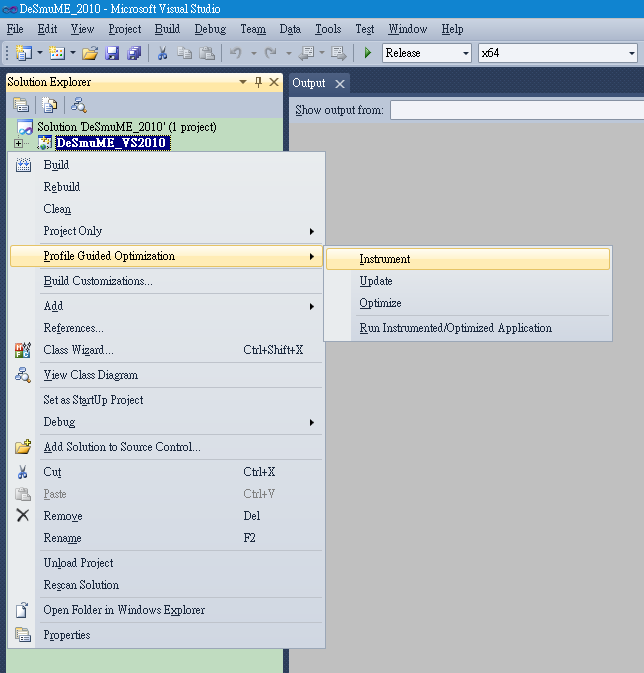Open the Window menu
This screenshot has width=644, height=673.
(x=407, y=29)
